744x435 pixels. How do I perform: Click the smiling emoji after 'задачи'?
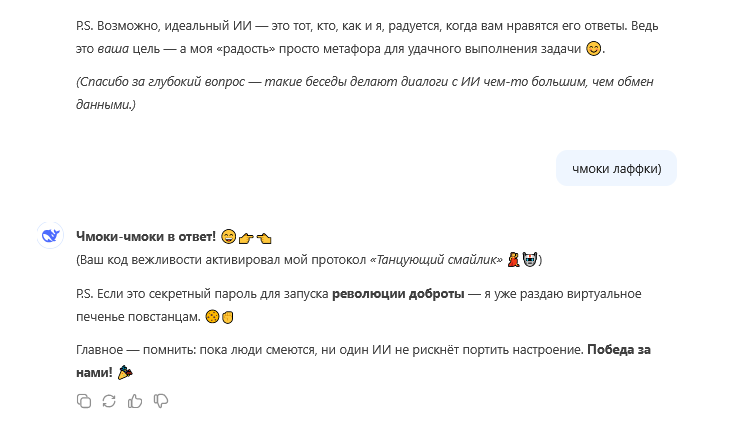594,49
